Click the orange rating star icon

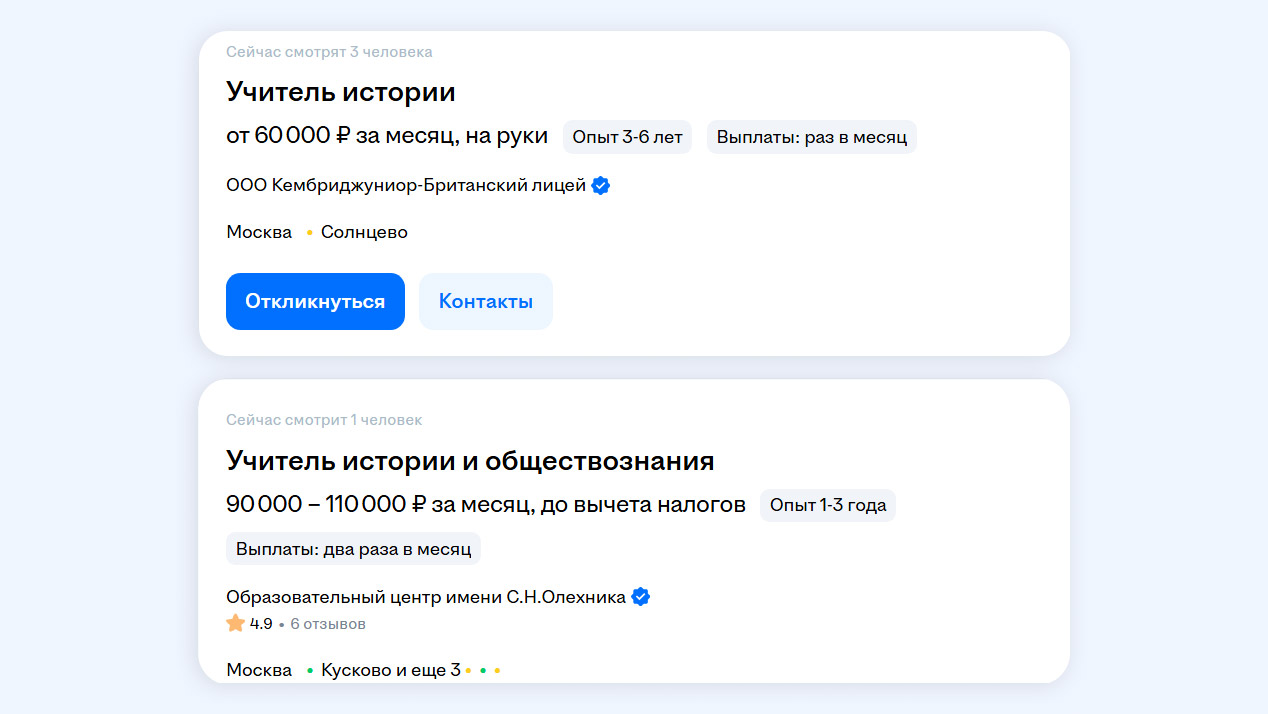(236, 624)
